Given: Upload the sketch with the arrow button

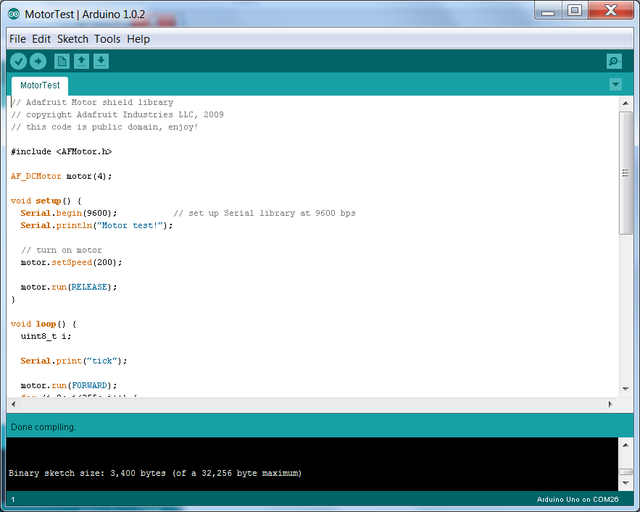Looking at the screenshot, I should pyautogui.click(x=38, y=61).
